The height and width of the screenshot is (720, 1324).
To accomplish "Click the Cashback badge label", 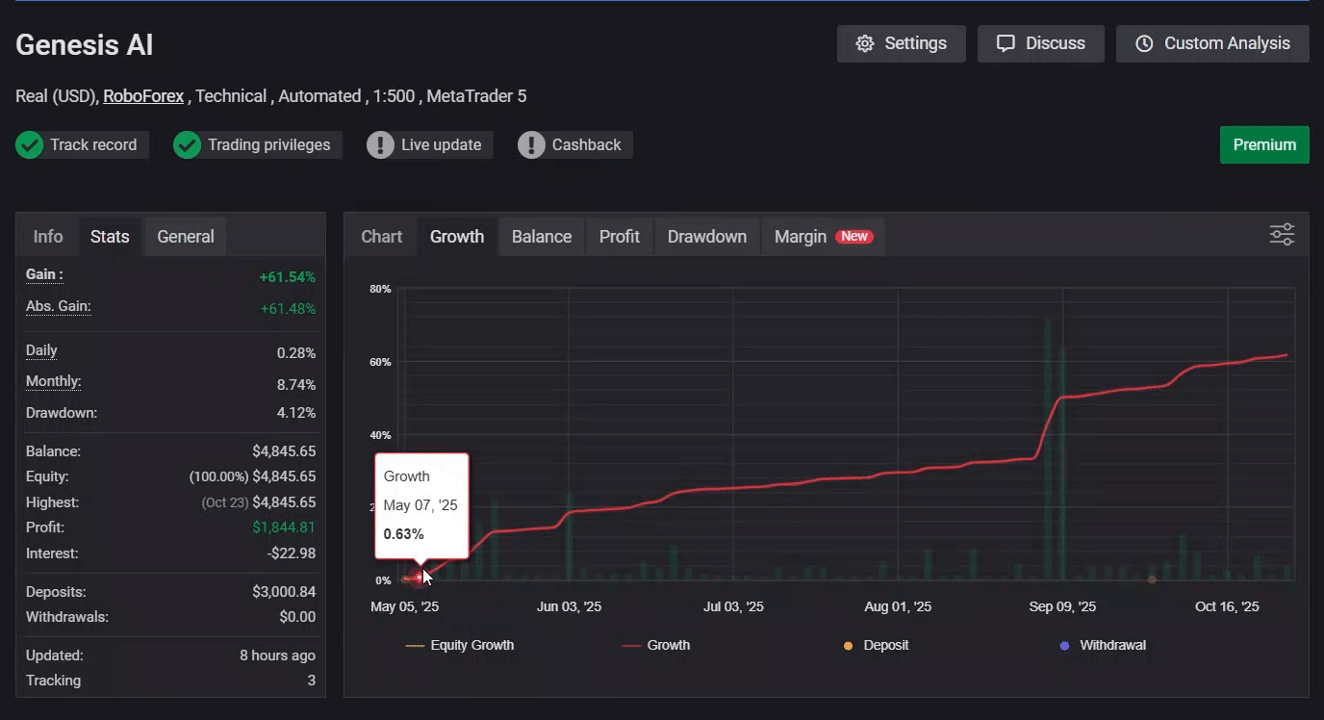I will pyautogui.click(x=587, y=145).
